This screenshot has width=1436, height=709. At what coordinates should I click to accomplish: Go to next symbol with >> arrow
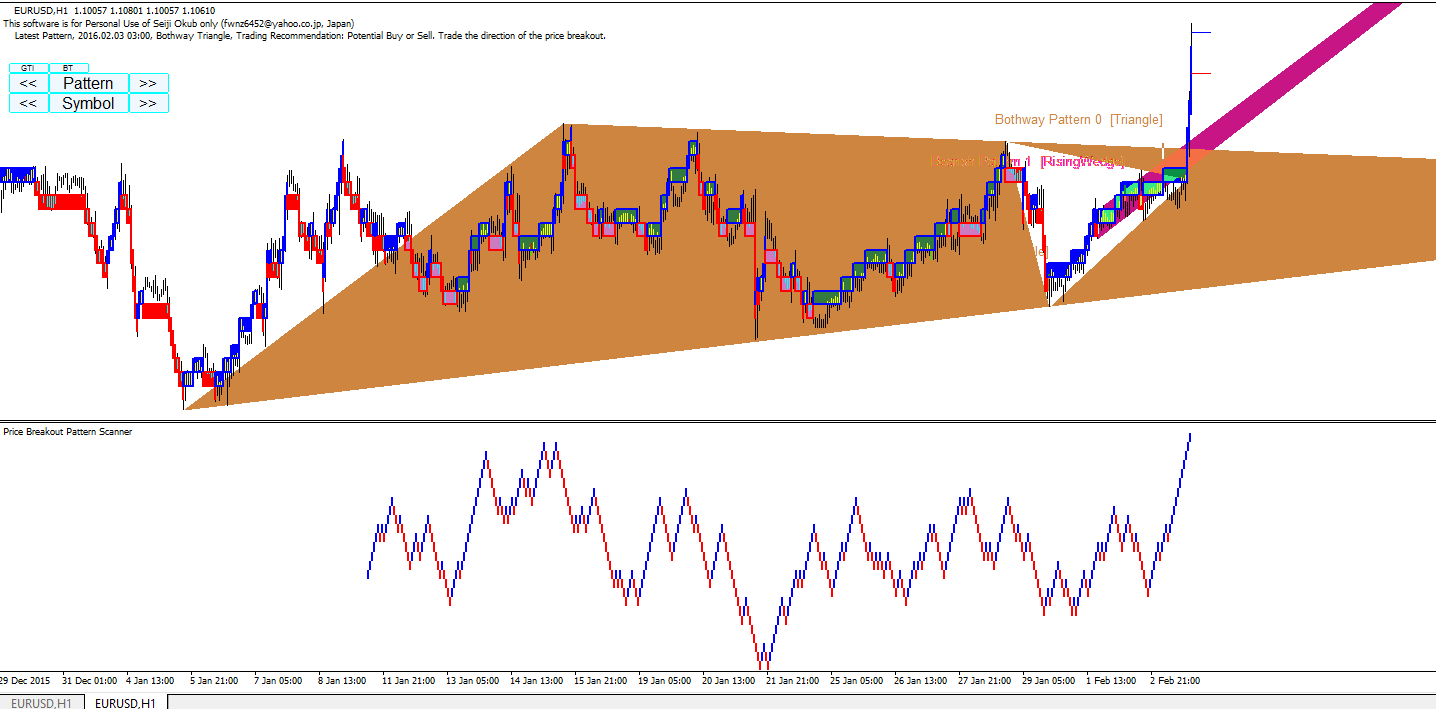(x=148, y=103)
